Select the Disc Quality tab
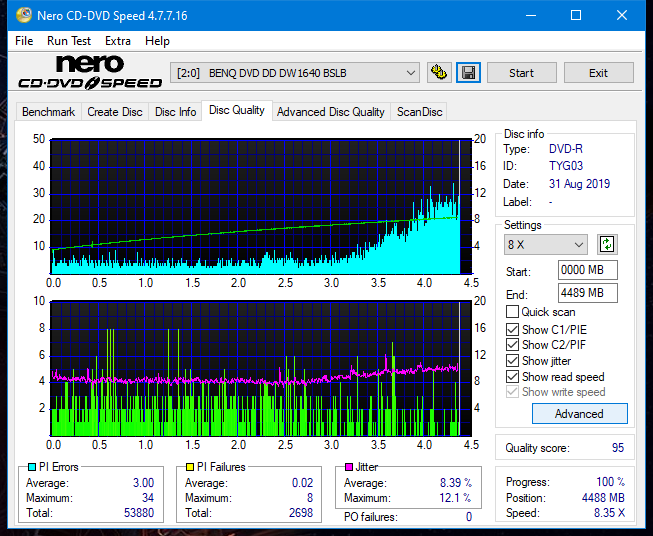The image size is (653, 536). 237,110
